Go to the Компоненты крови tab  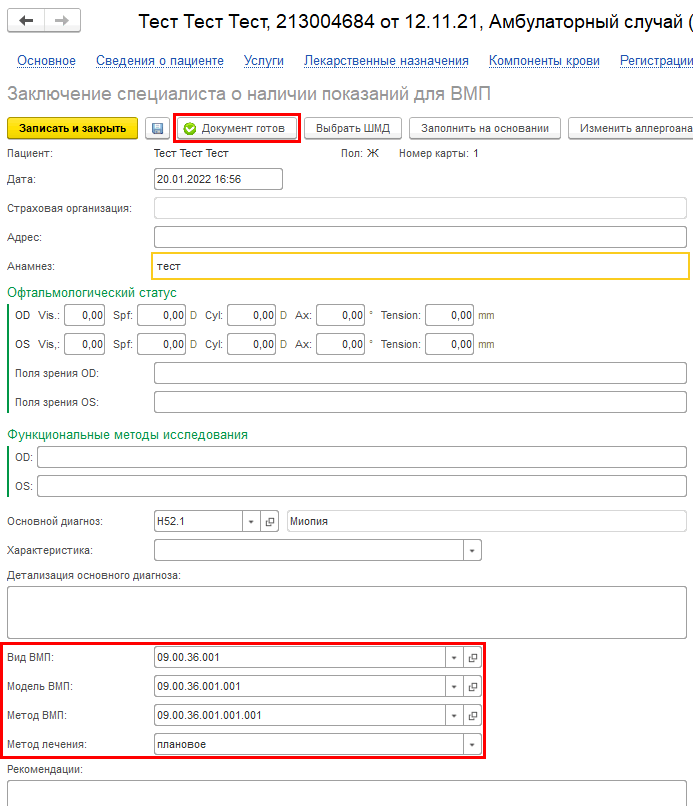[544, 61]
